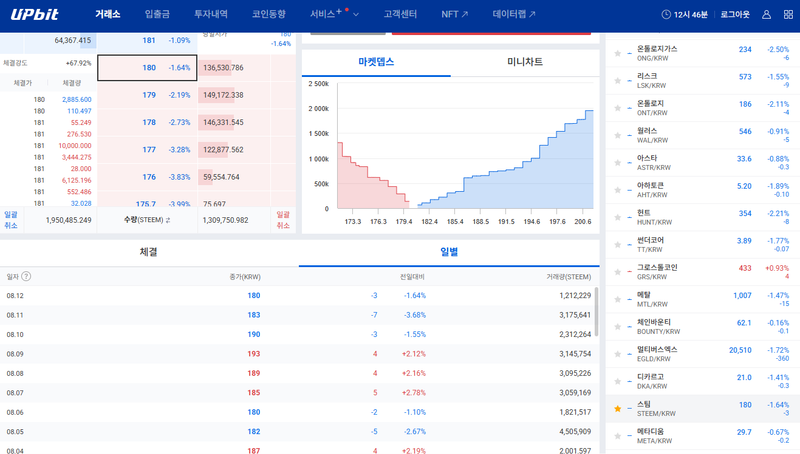Toggle favorite star for 메탈
The image size is (800, 454).
(x=617, y=299)
